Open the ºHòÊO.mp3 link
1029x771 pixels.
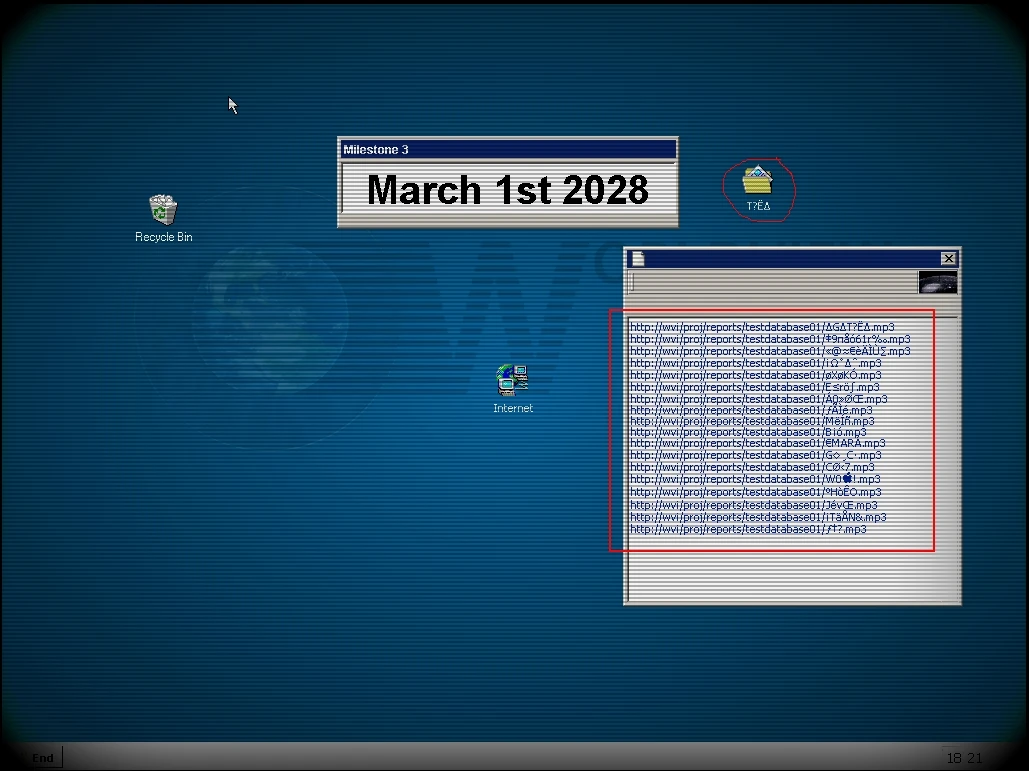(x=756, y=492)
